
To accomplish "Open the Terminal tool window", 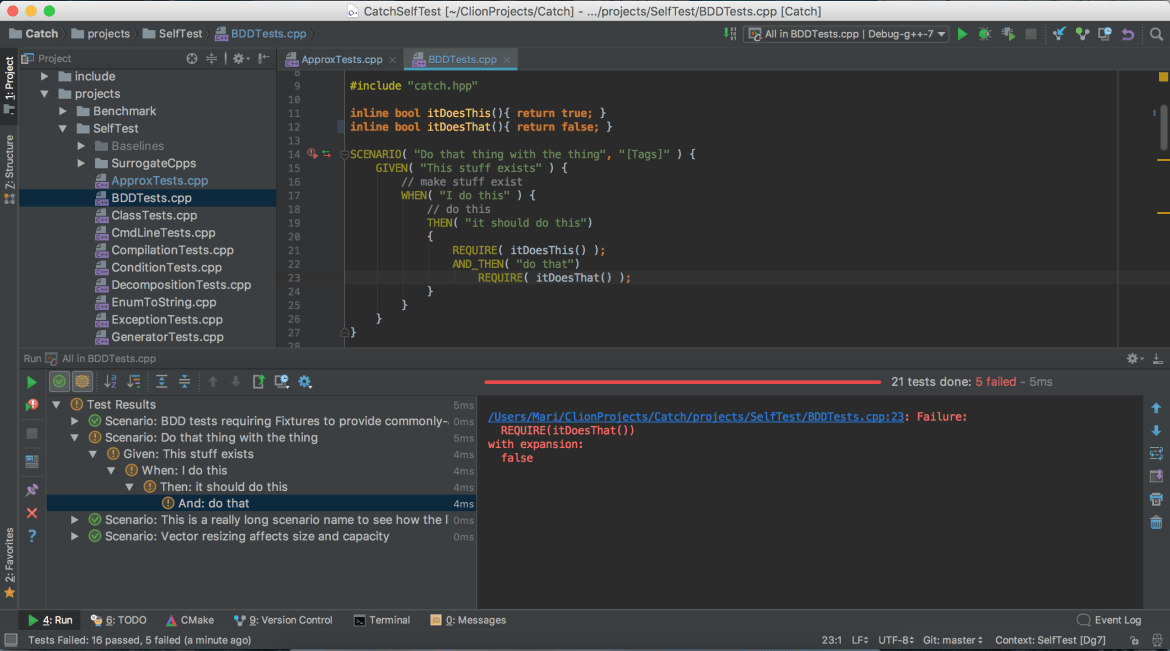I will (x=382, y=620).
